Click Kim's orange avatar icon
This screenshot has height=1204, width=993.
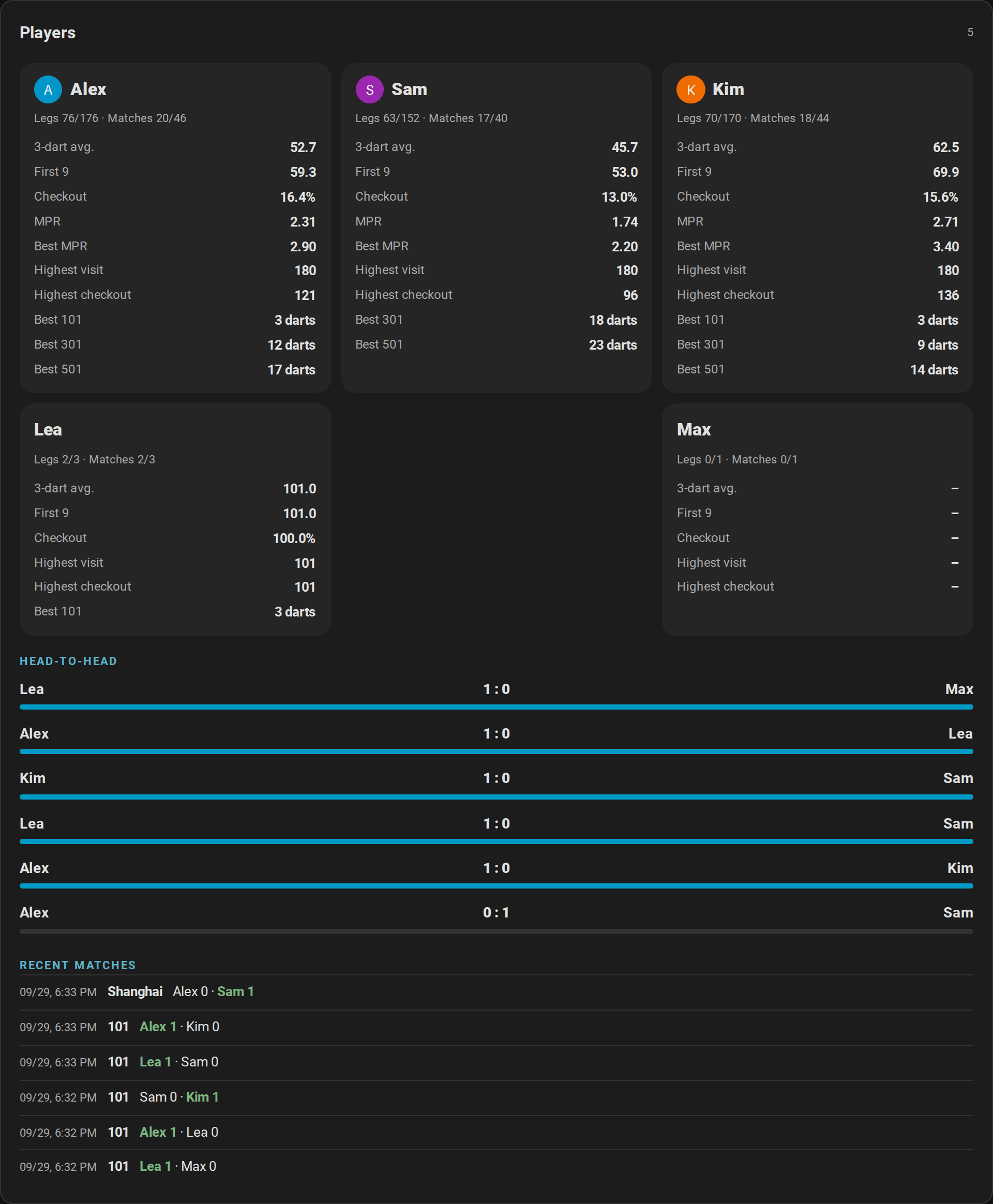(690, 89)
